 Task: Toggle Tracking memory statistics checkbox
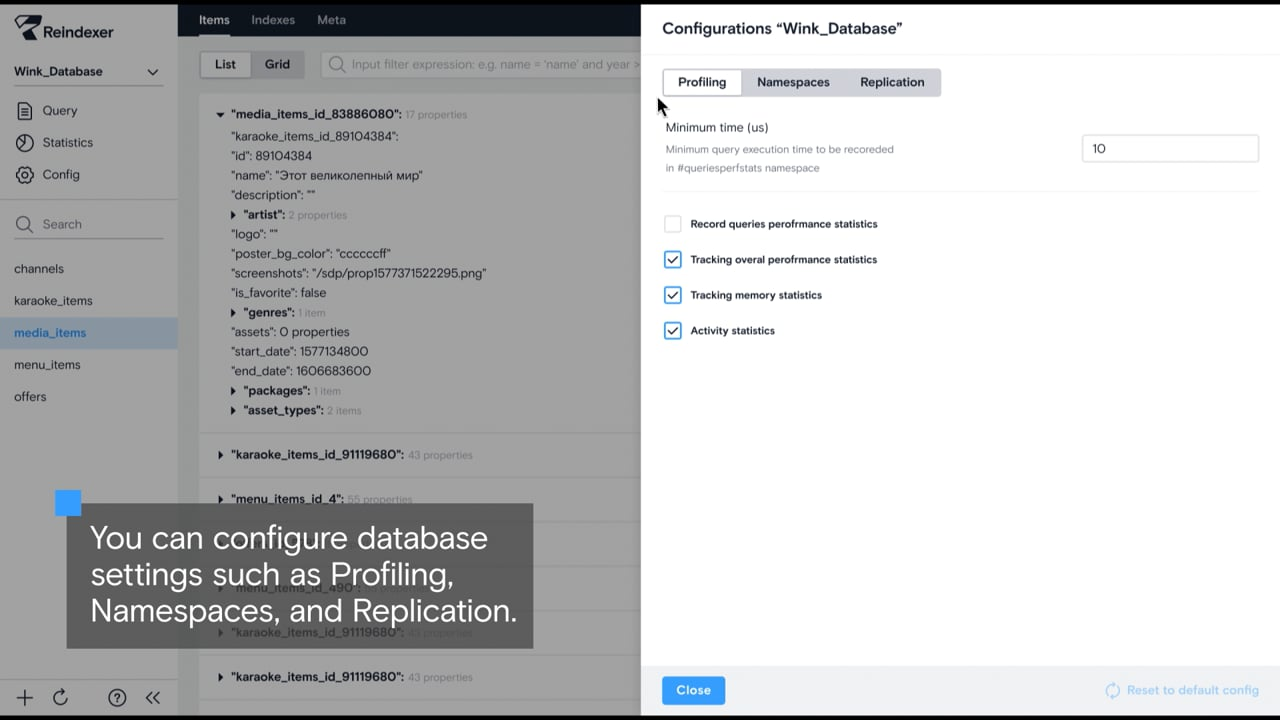pyautogui.click(x=673, y=295)
